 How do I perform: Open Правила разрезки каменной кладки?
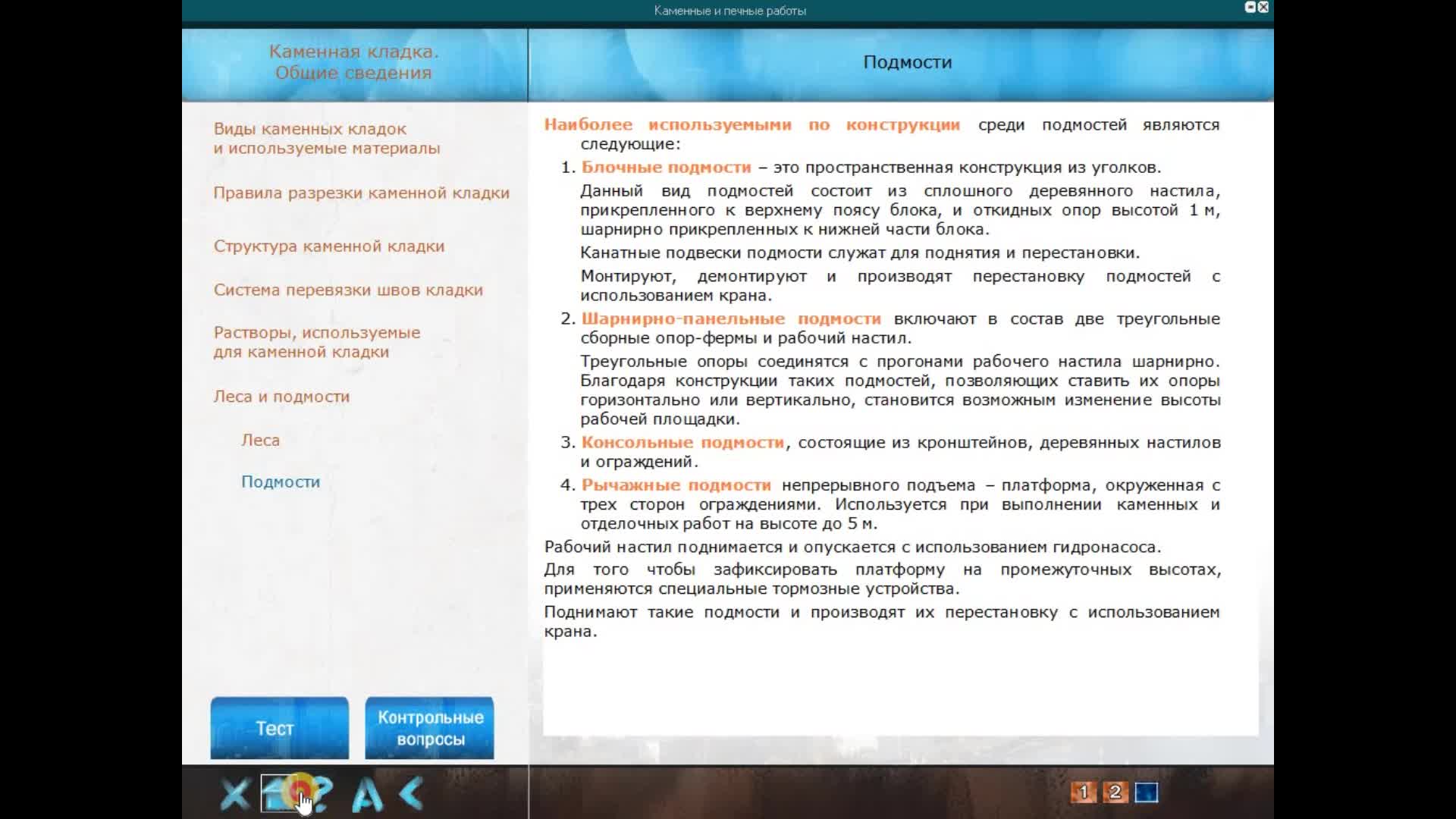click(361, 193)
